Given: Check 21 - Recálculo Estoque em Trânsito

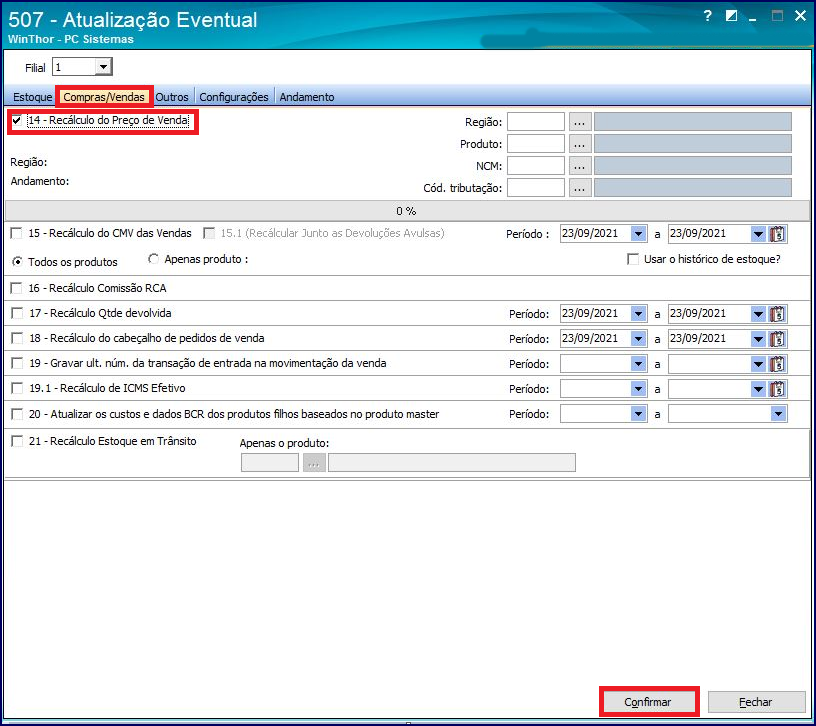Looking at the screenshot, I should pos(17,441).
